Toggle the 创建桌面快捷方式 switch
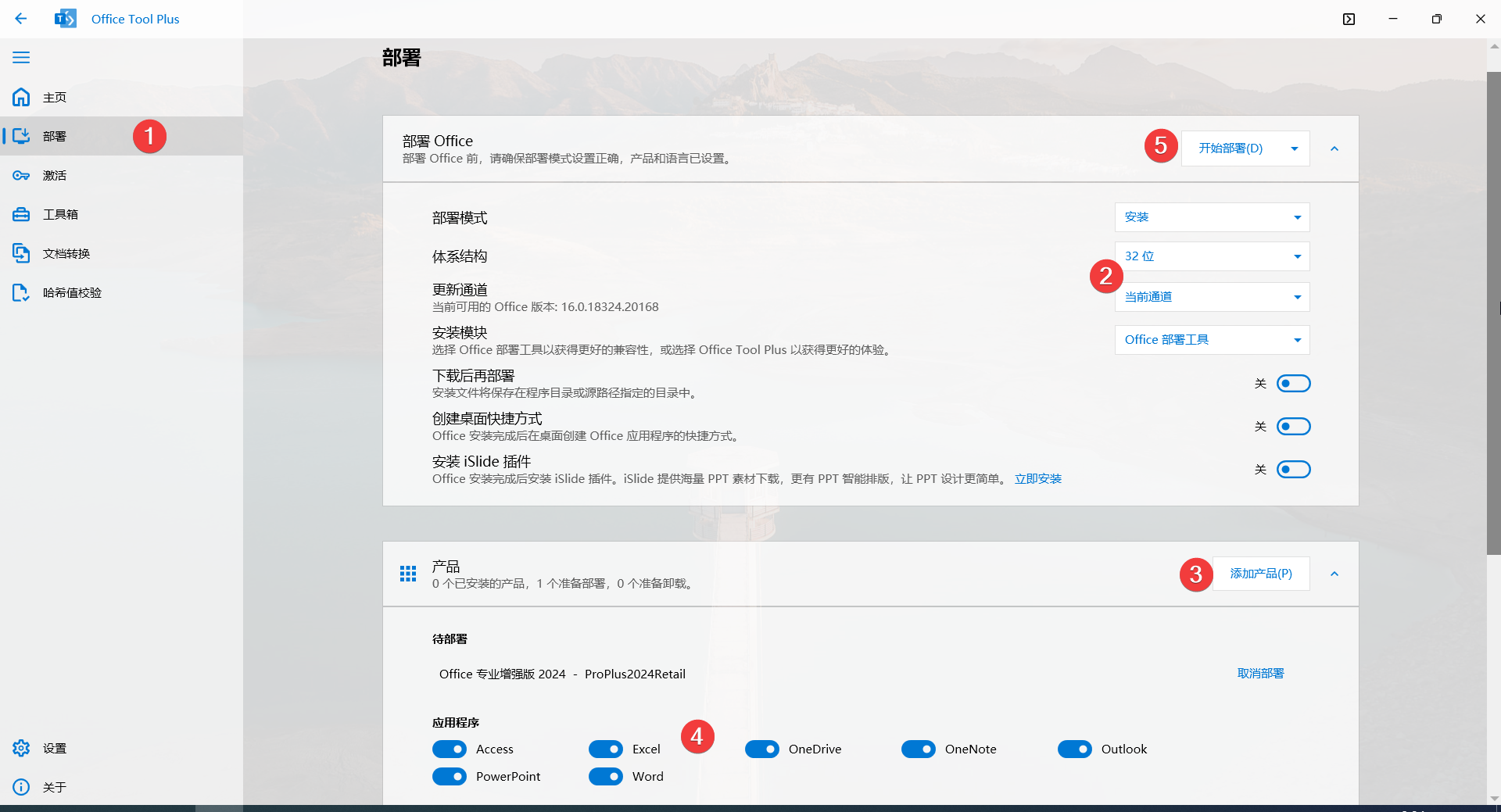1501x812 pixels. [1293, 426]
